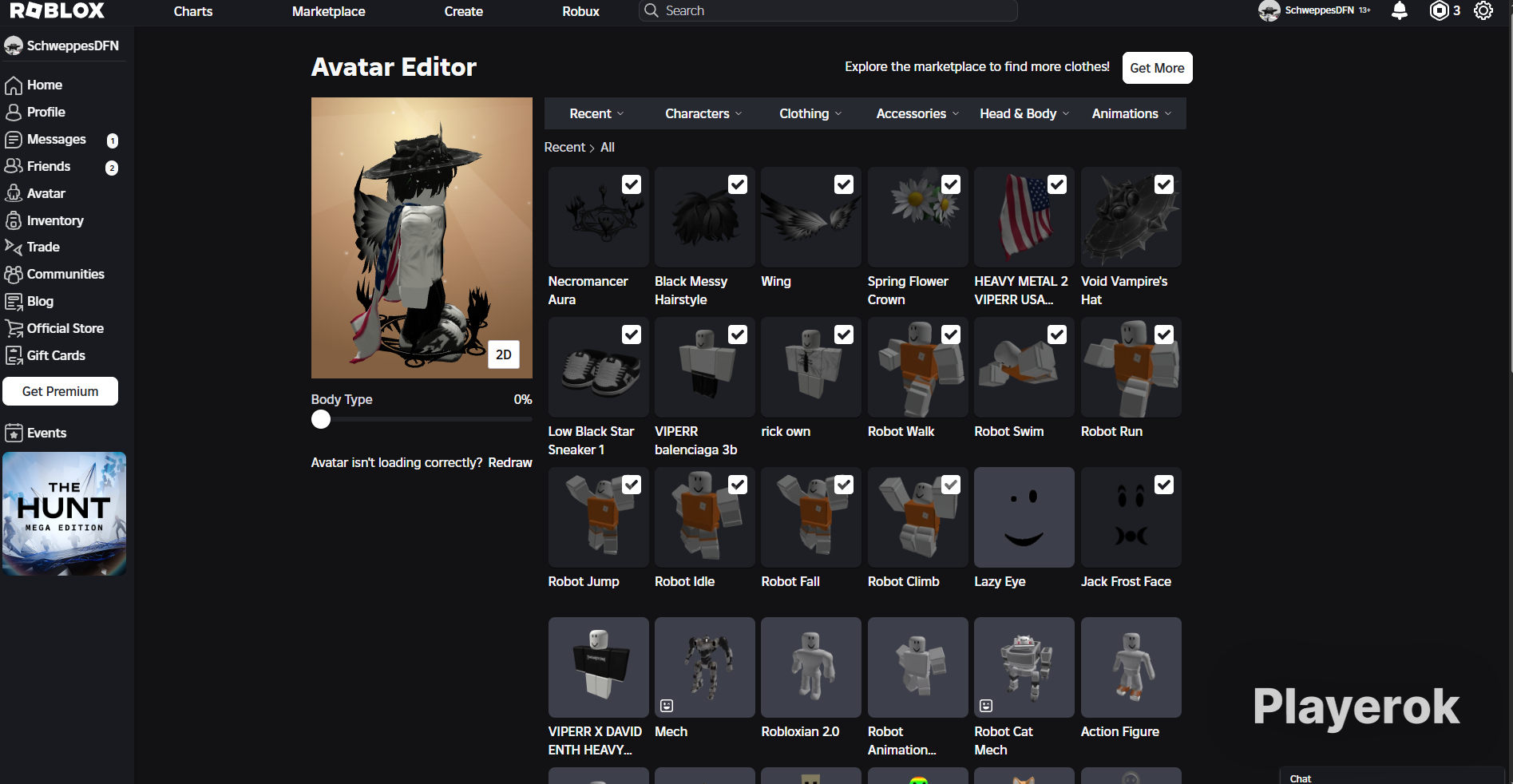Select the VIPERR X DAVID ENTH HEAVY thumbnail
1513x784 pixels.
coord(599,667)
